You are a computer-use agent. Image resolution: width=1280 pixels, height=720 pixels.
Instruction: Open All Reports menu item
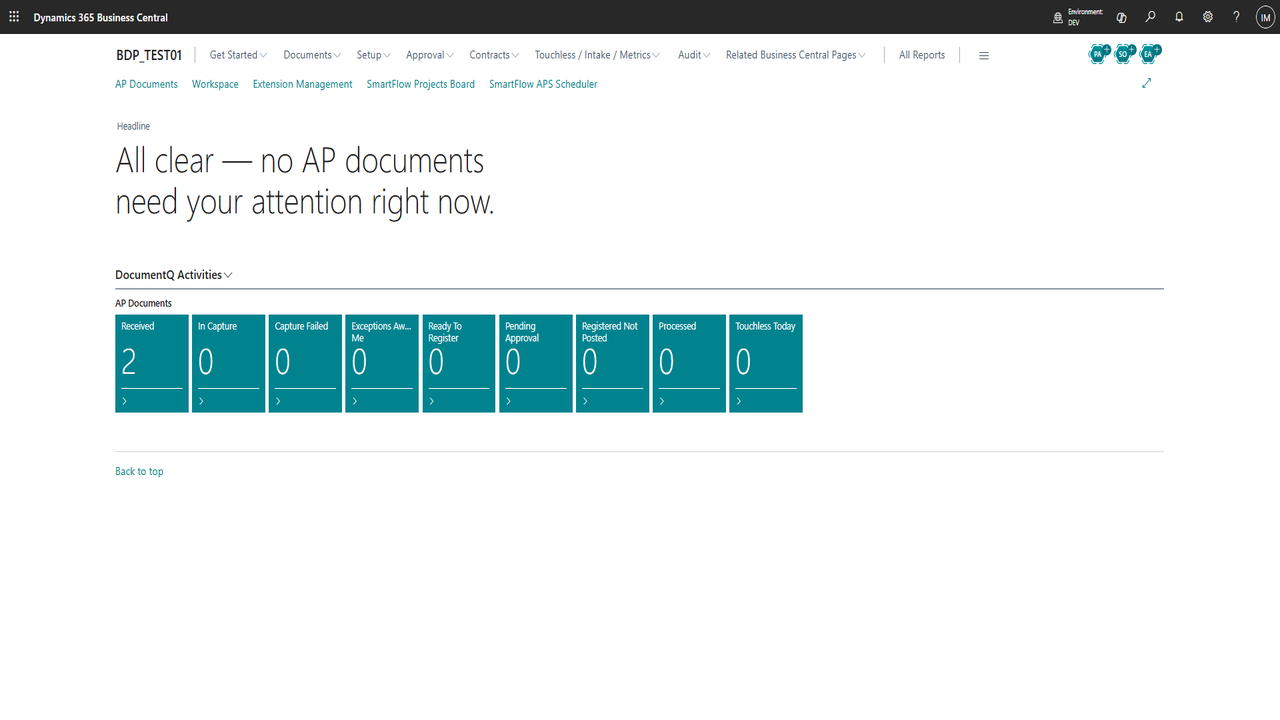[x=922, y=55]
